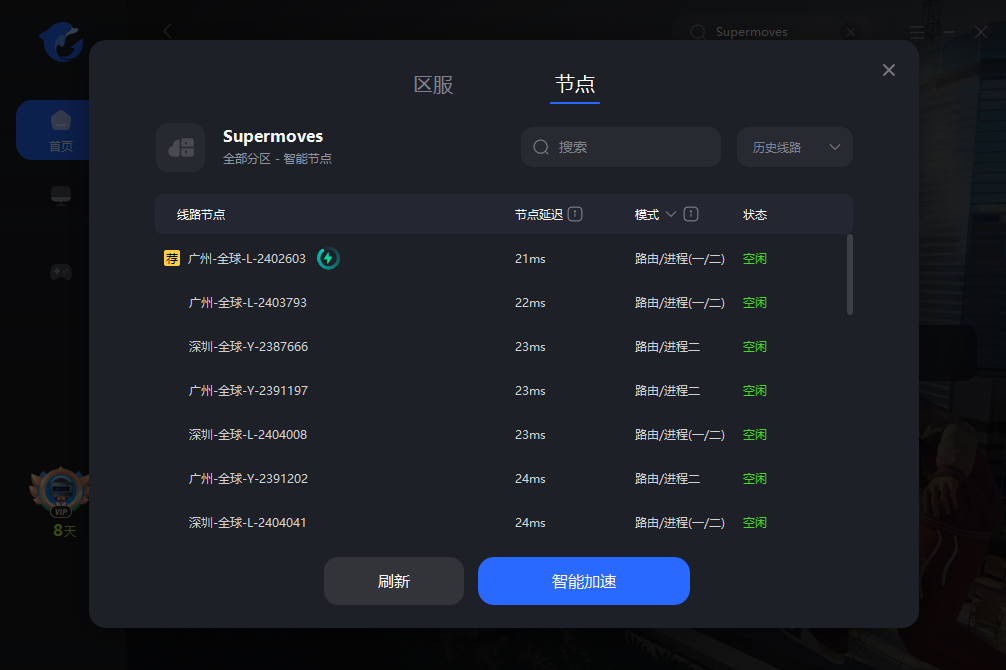
Task: Start 智能加速 smart acceleration
Action: (x=584, y=581)
